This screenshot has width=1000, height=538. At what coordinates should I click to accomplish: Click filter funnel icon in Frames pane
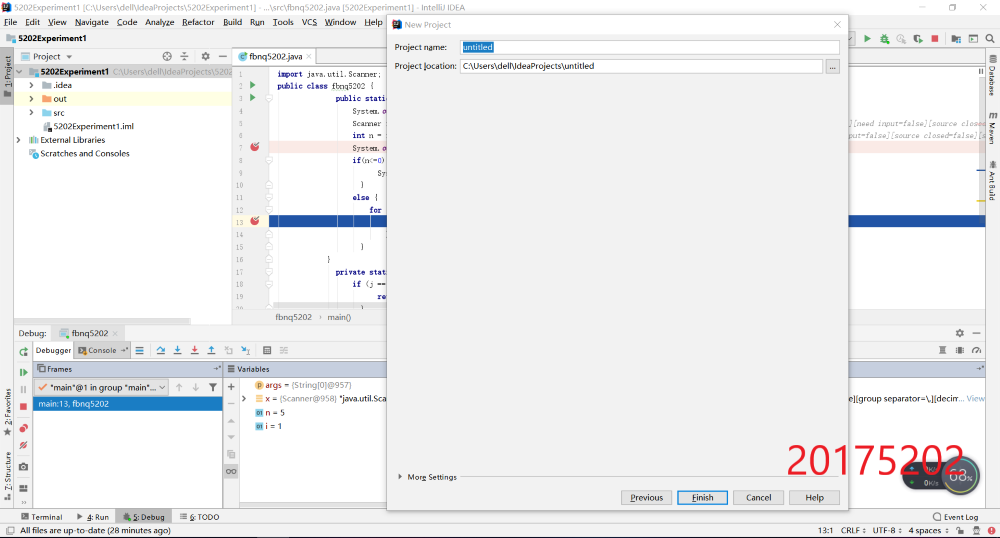coord(213,387)
